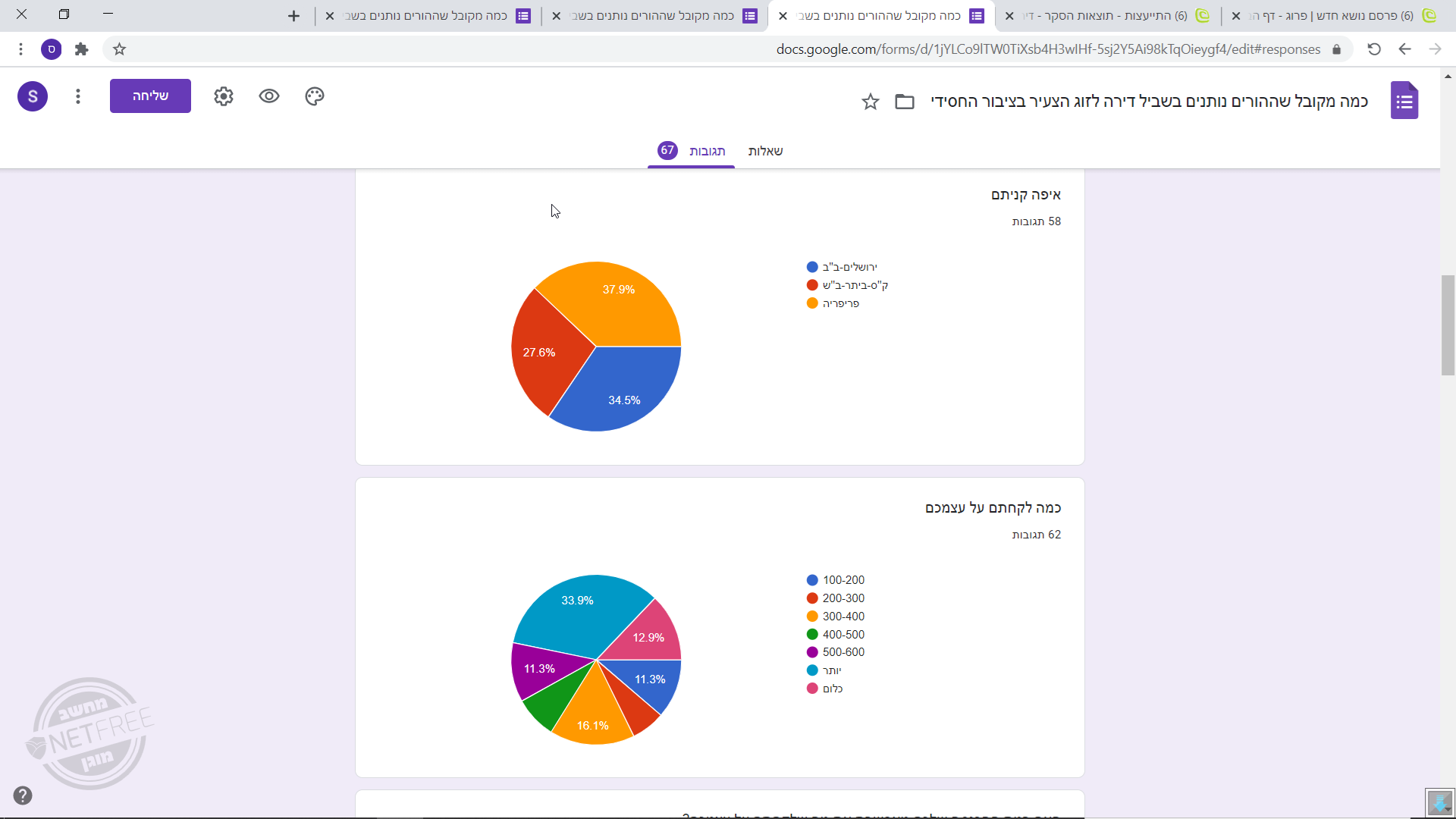Click the purple send button
The width and height of the screenshot is (1456, 819).
click(150, 96)
